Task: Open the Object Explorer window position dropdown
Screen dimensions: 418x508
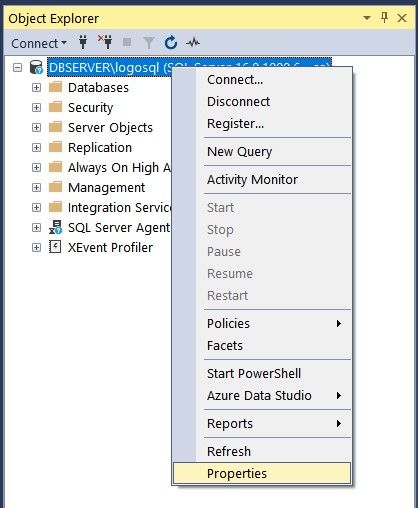Action: [x=367, y=18]
